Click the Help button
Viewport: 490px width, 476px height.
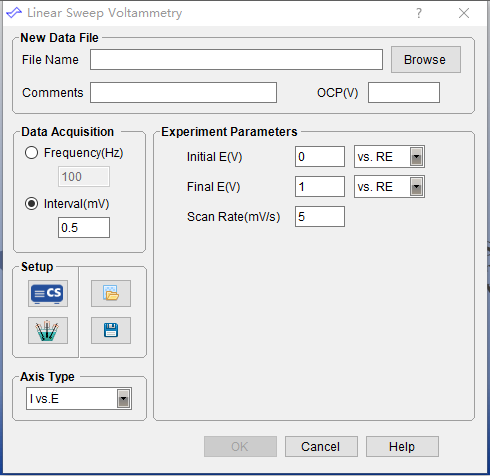click(x=402, y=447)
